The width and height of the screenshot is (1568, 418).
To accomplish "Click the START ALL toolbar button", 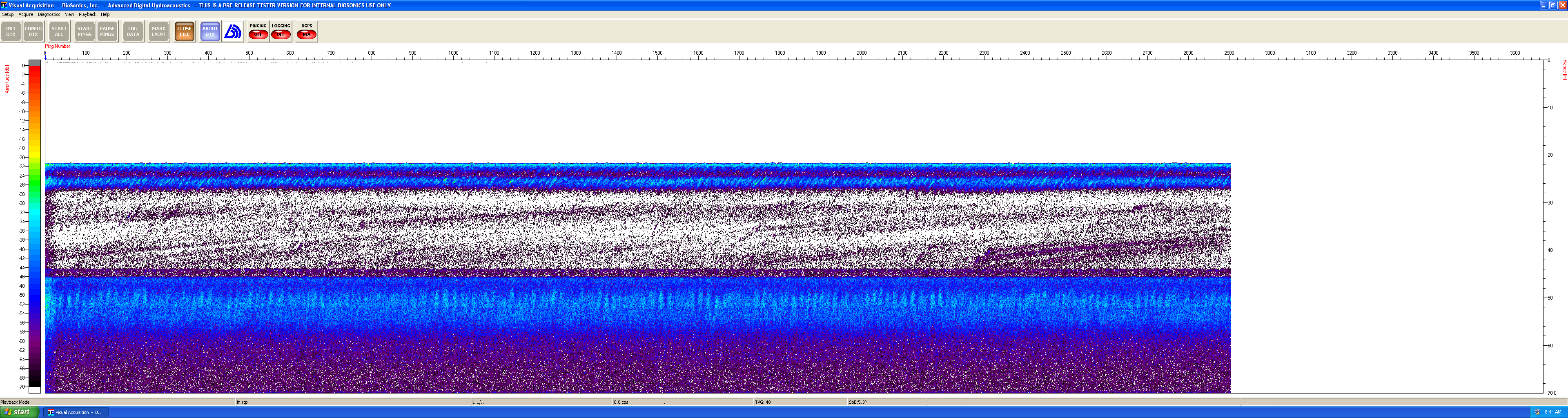I will point(59,32).
